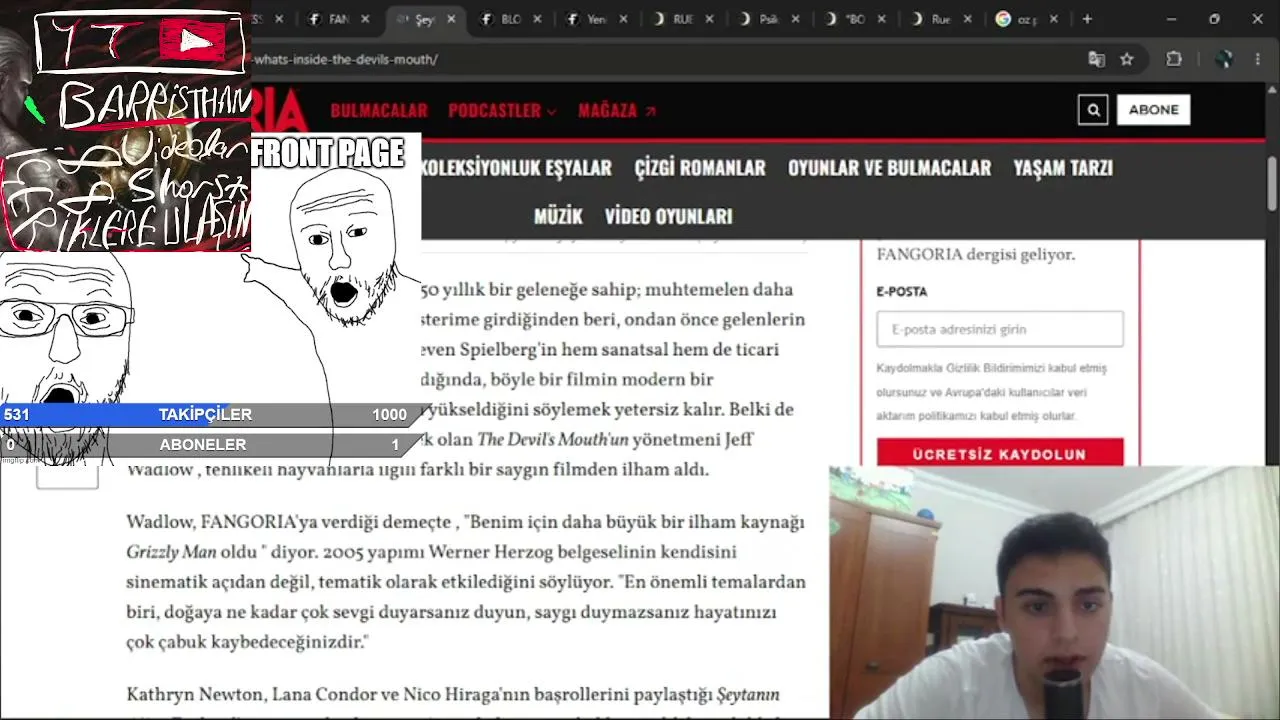Viewport: 1280px width, 720px height.
Task: Open the Chrome profile avatar
Action: pyautogui.click(x=1225, y=59)
